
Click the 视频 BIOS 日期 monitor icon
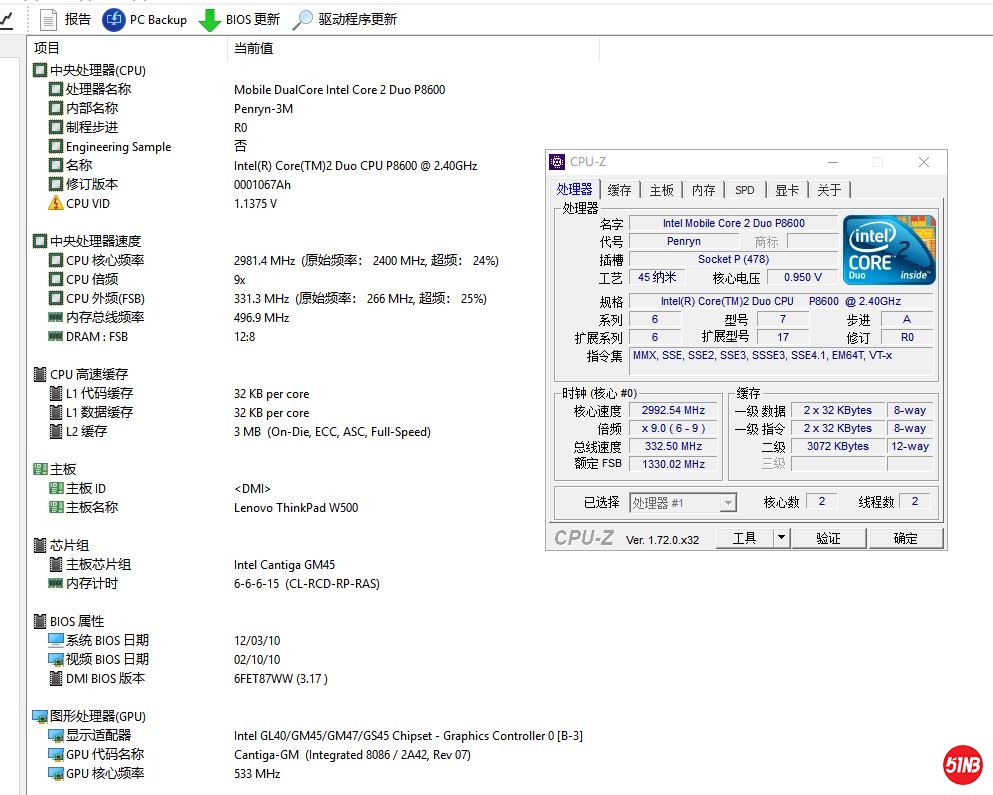click(x=56, y=659)
